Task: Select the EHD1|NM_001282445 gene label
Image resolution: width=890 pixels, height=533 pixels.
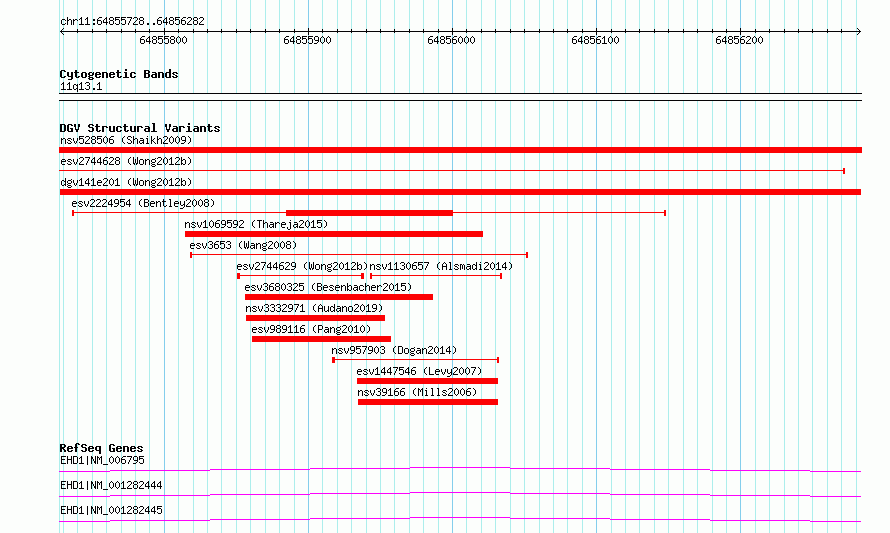Action: pyautogui.click(x=111, y=510)
